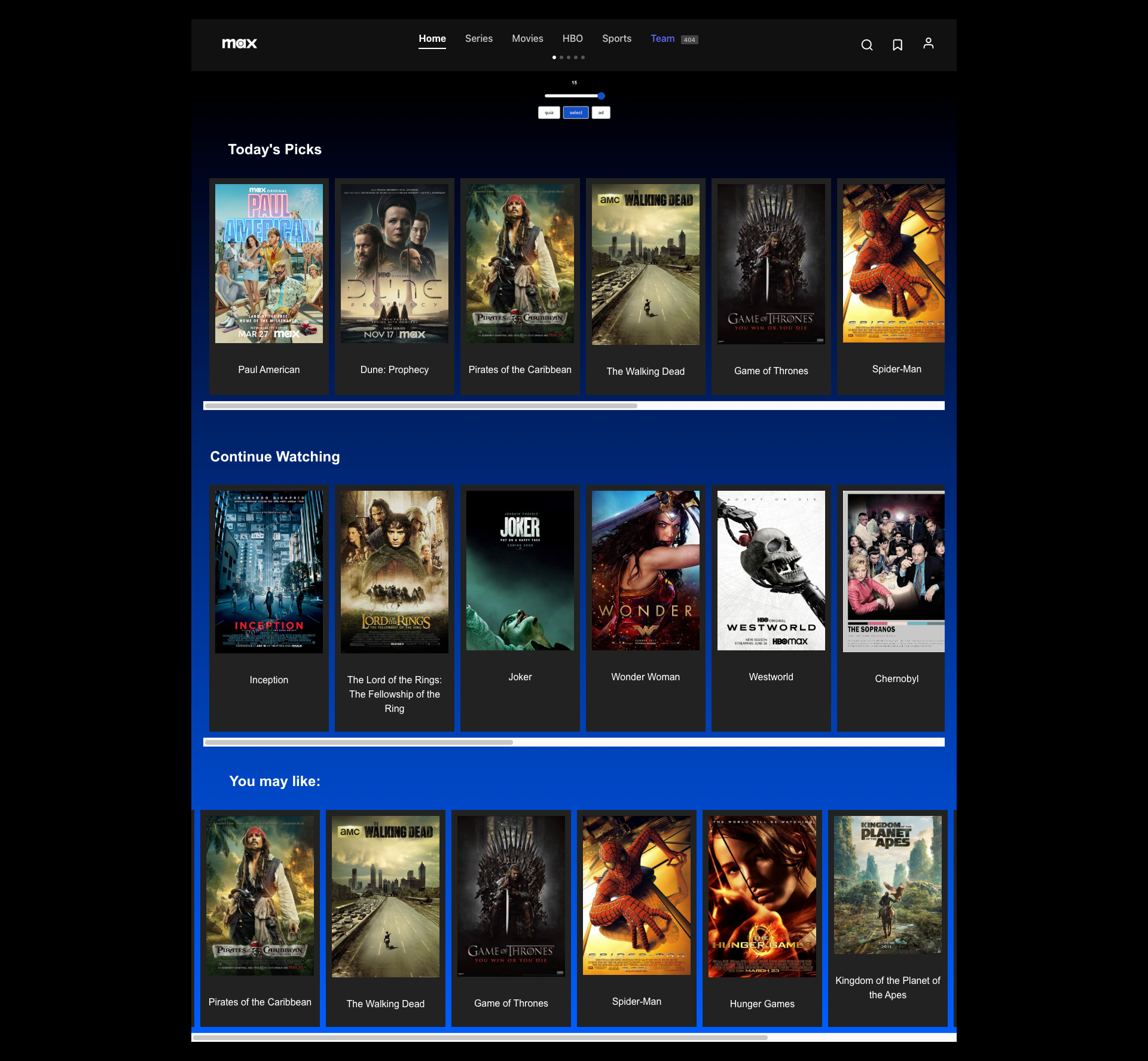Select the third carousel pagination dot

(x=569, y=57)
